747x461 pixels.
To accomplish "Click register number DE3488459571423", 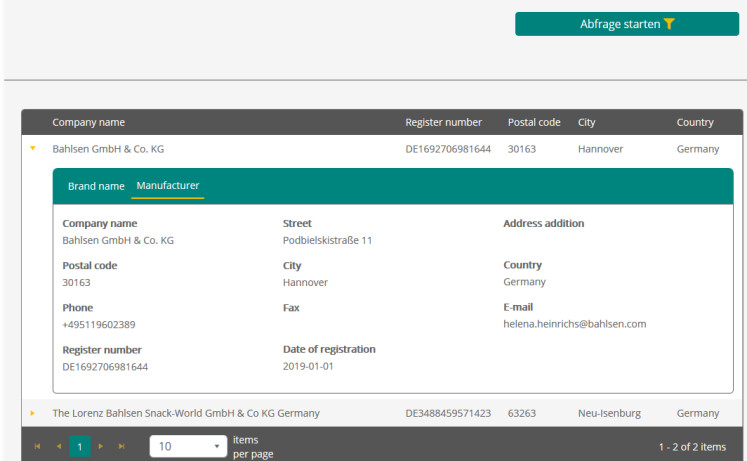I will (448, 413).
